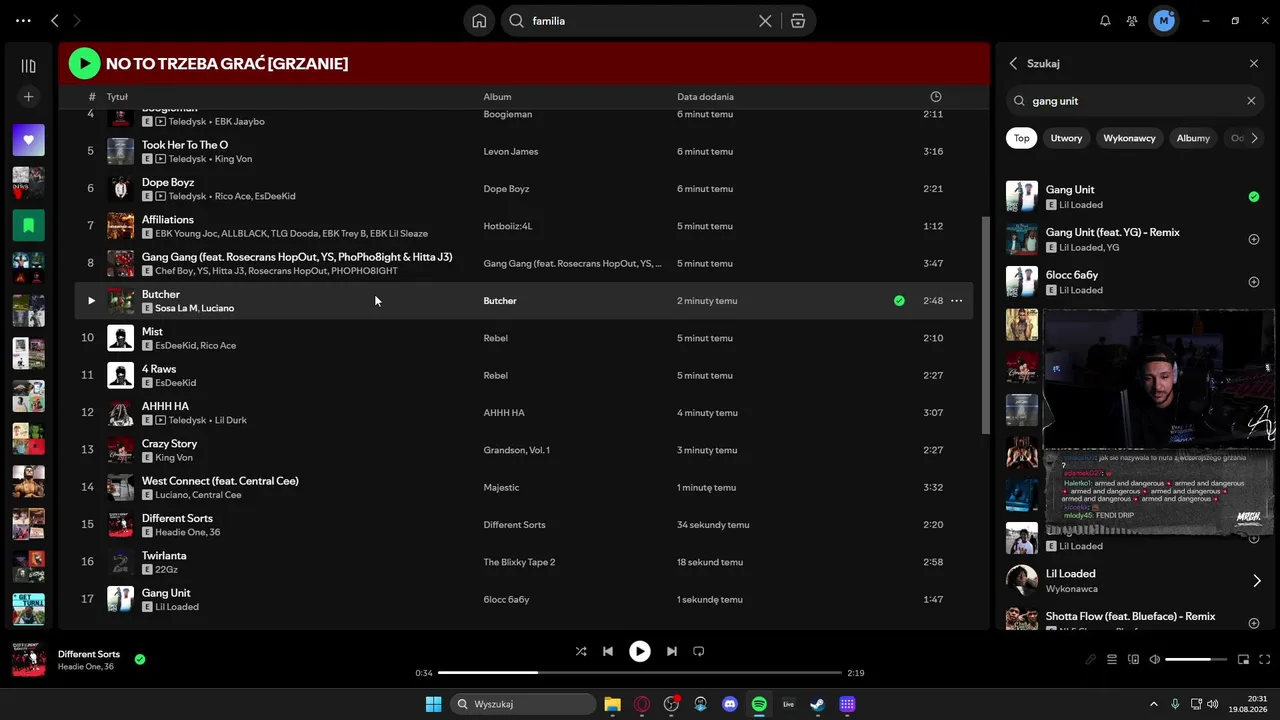Image resolution: width=1280 pixels, height=720 pixels.
Task: Collapse Your Library sidebar
Action: 28,66
